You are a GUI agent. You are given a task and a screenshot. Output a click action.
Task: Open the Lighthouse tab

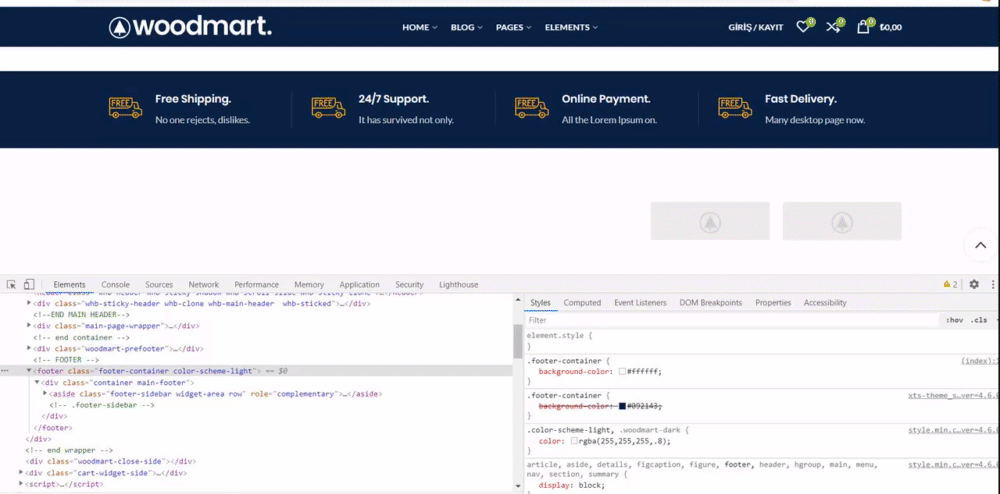(459, 284)
